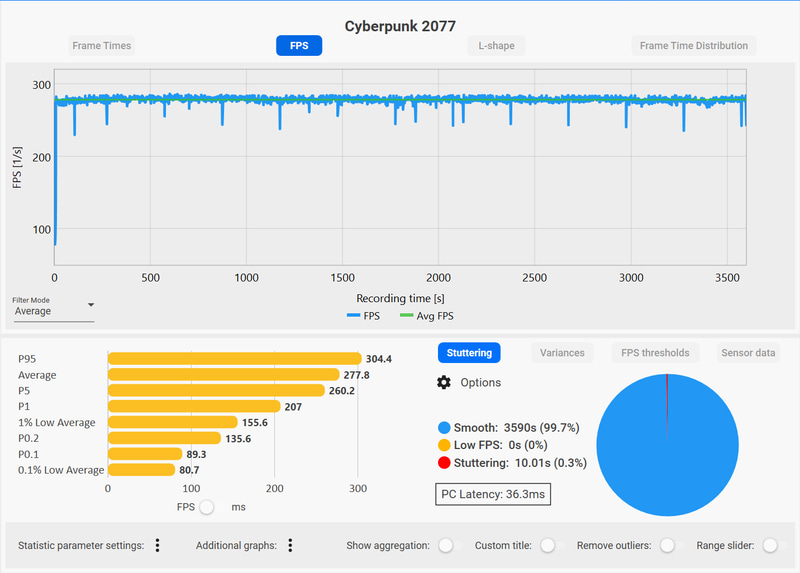
Task: Select the FPS graph tab
Action: 299,45
